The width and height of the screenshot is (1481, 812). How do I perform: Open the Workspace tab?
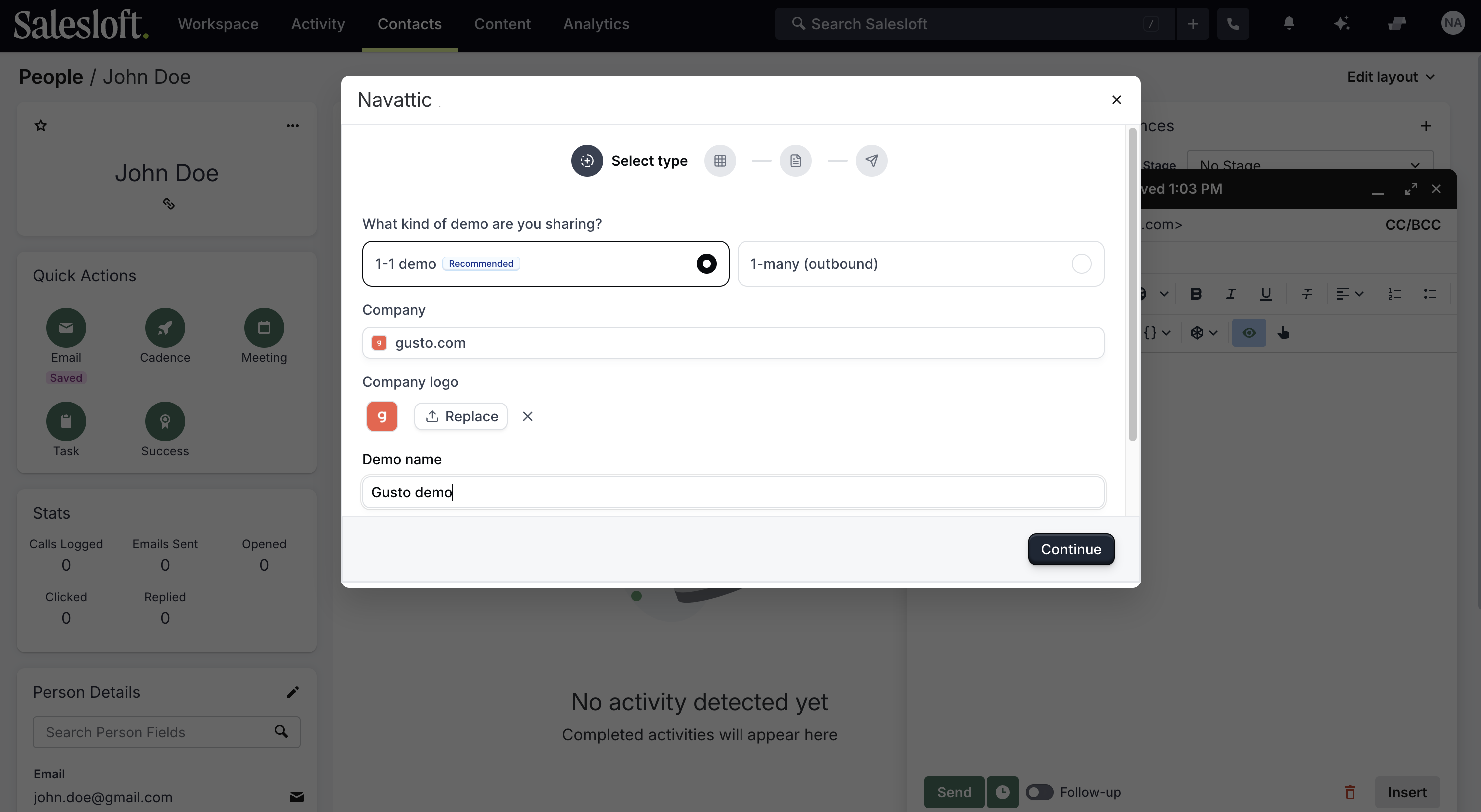coord(218,24)
